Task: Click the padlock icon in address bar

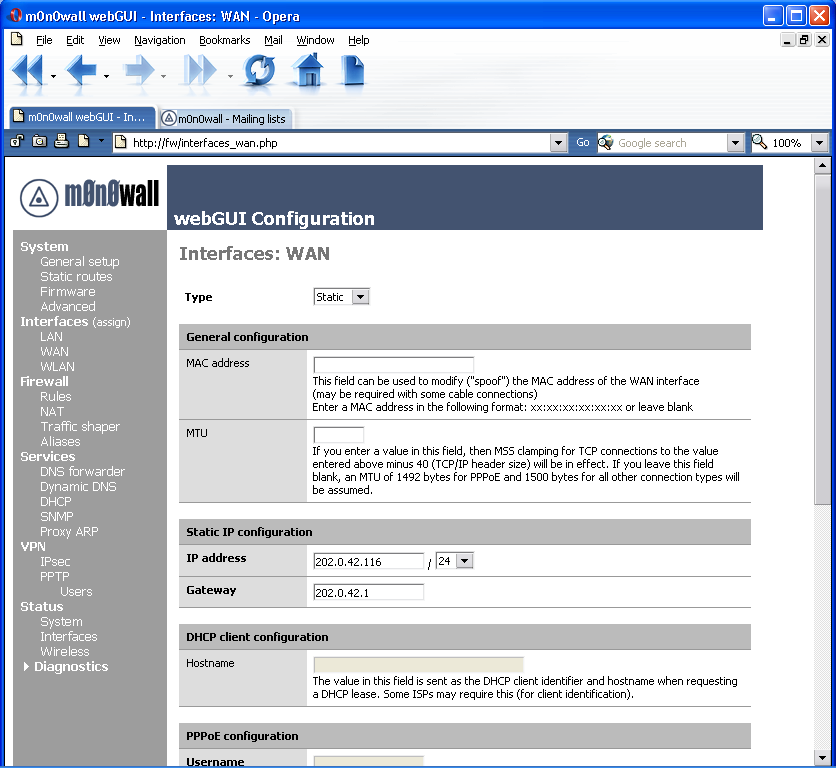Action: point(18,142)
